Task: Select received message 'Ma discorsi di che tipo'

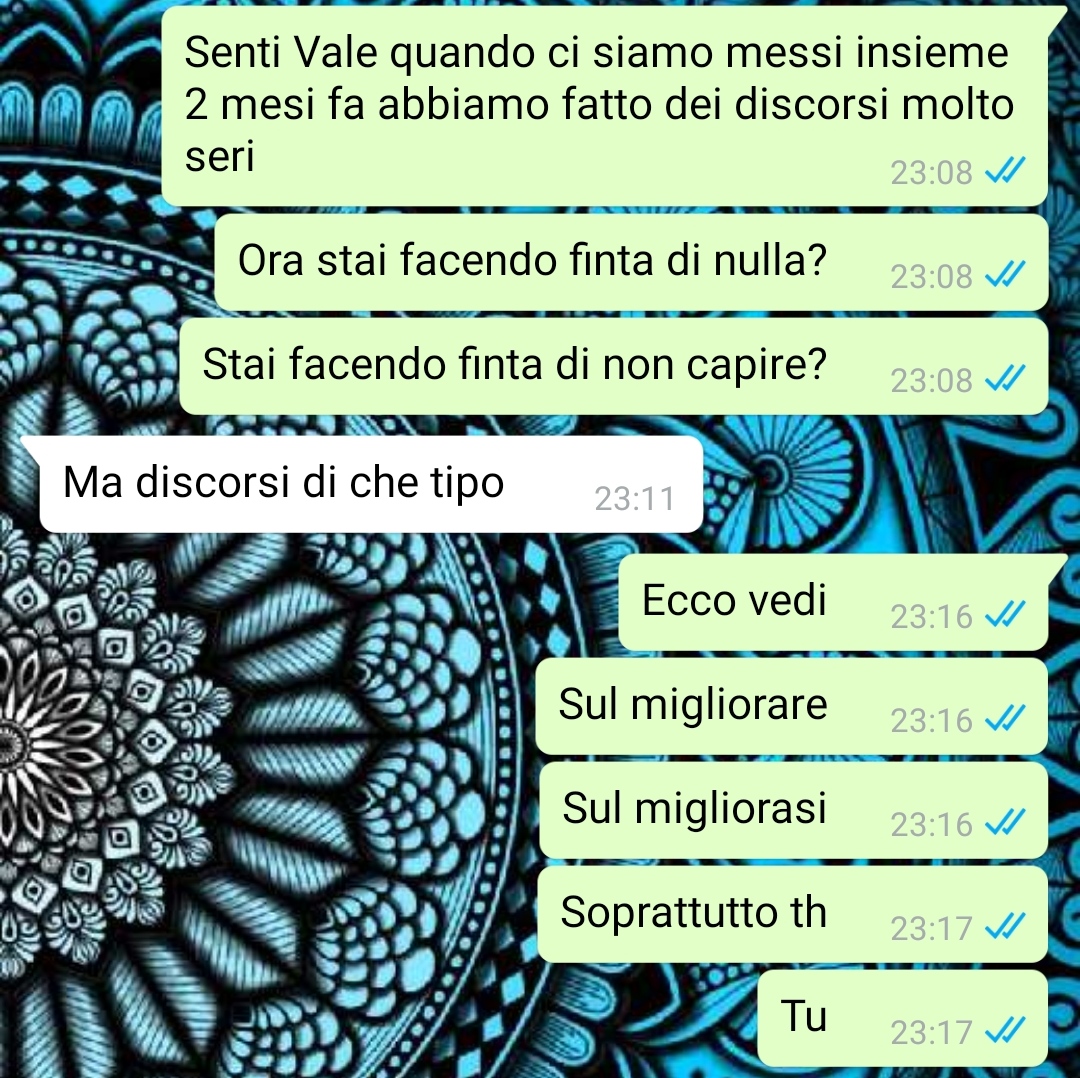Action: coord(371,484)
